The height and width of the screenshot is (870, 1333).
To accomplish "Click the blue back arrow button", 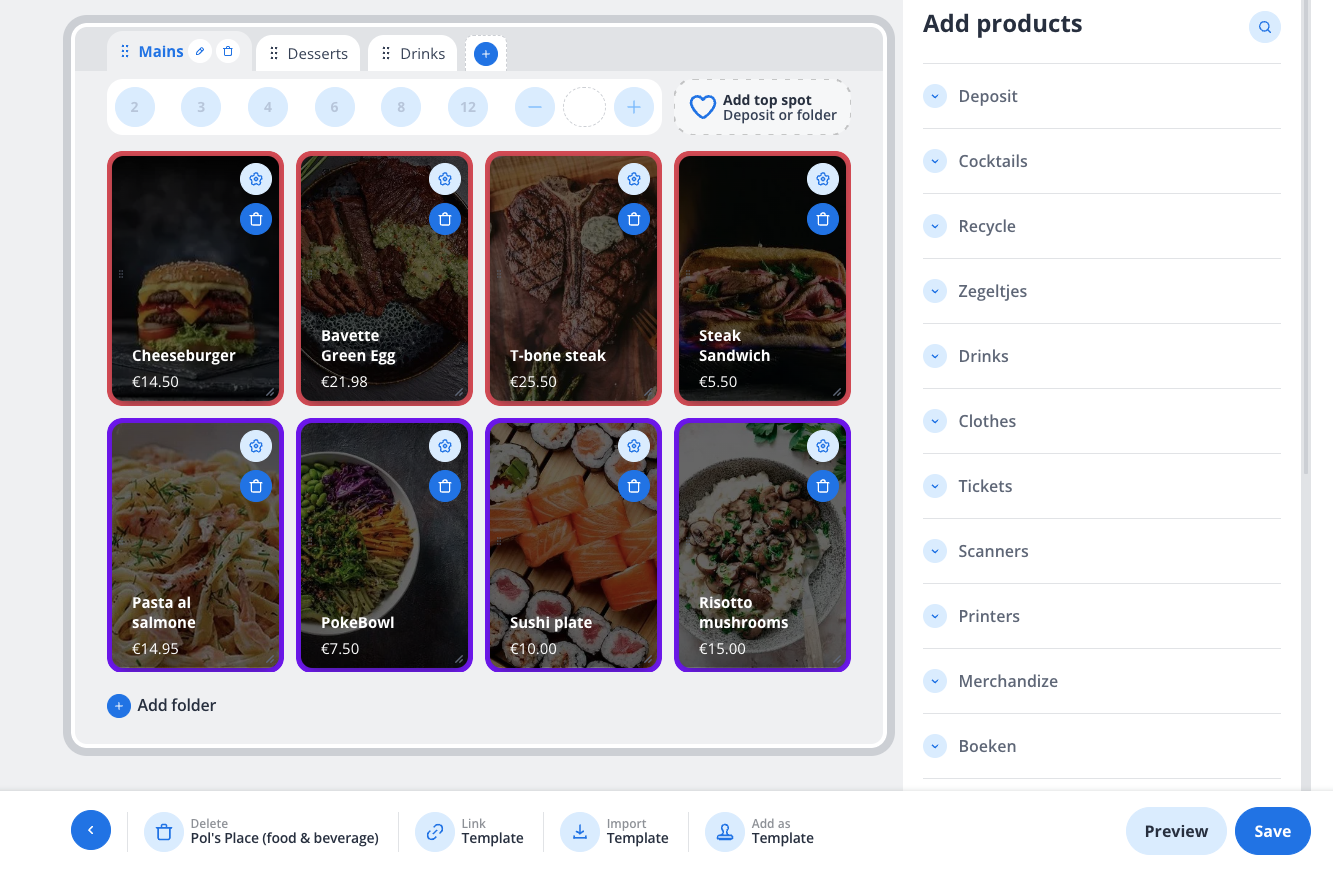I will point(91,830).
